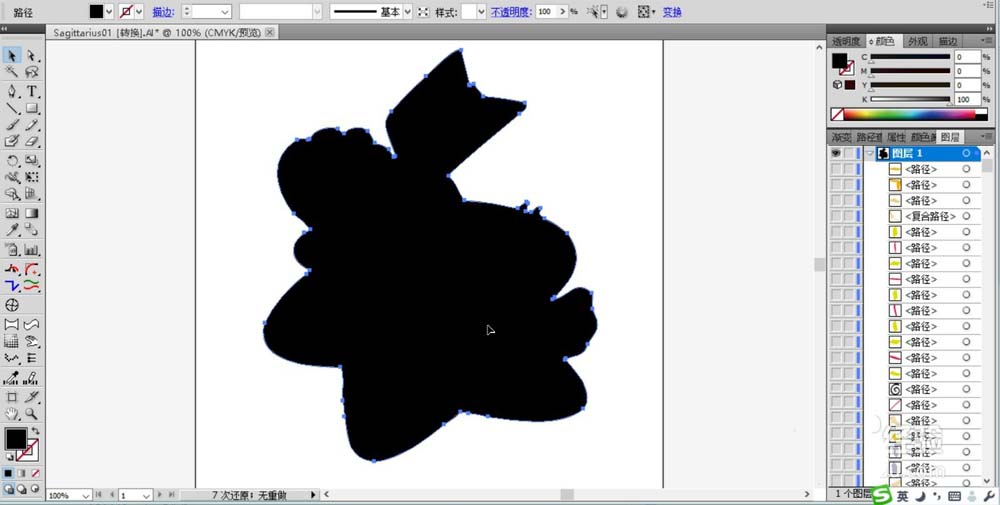This screenshot has height=505, width=1000.
Task: Click the select similar objects wand icon
Action: [x=594, y=11]
